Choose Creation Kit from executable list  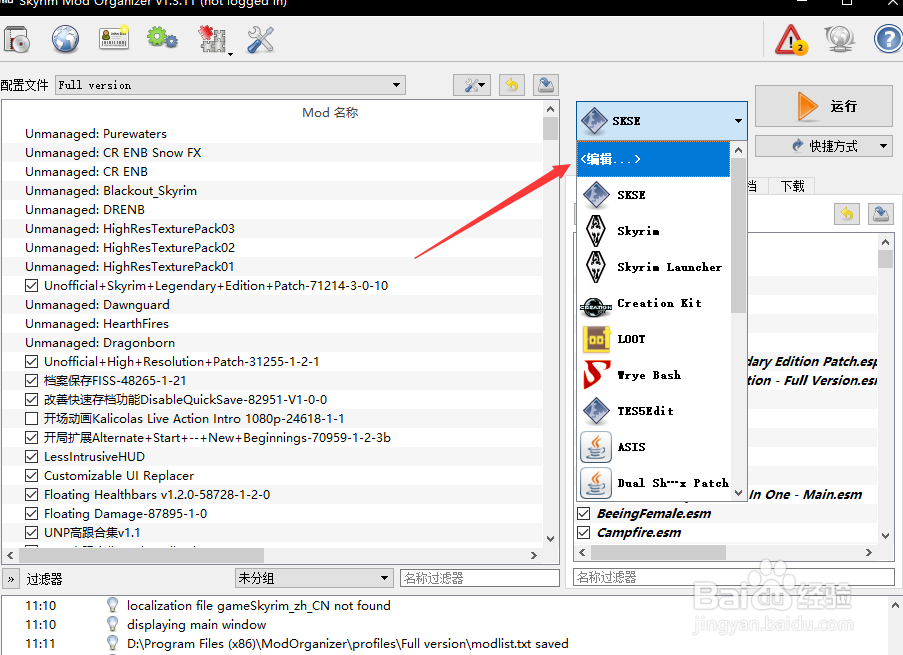654,303
